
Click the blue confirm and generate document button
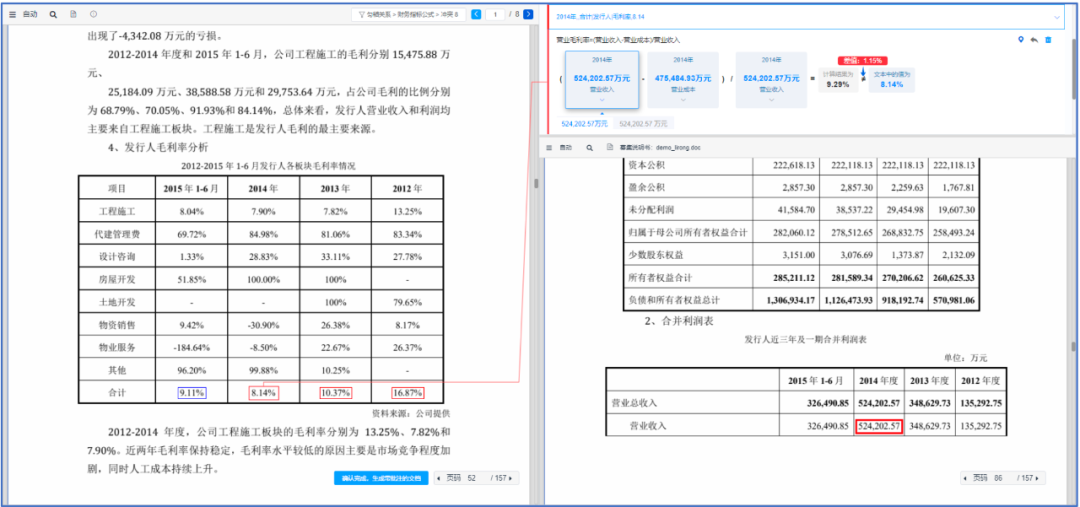381,478
